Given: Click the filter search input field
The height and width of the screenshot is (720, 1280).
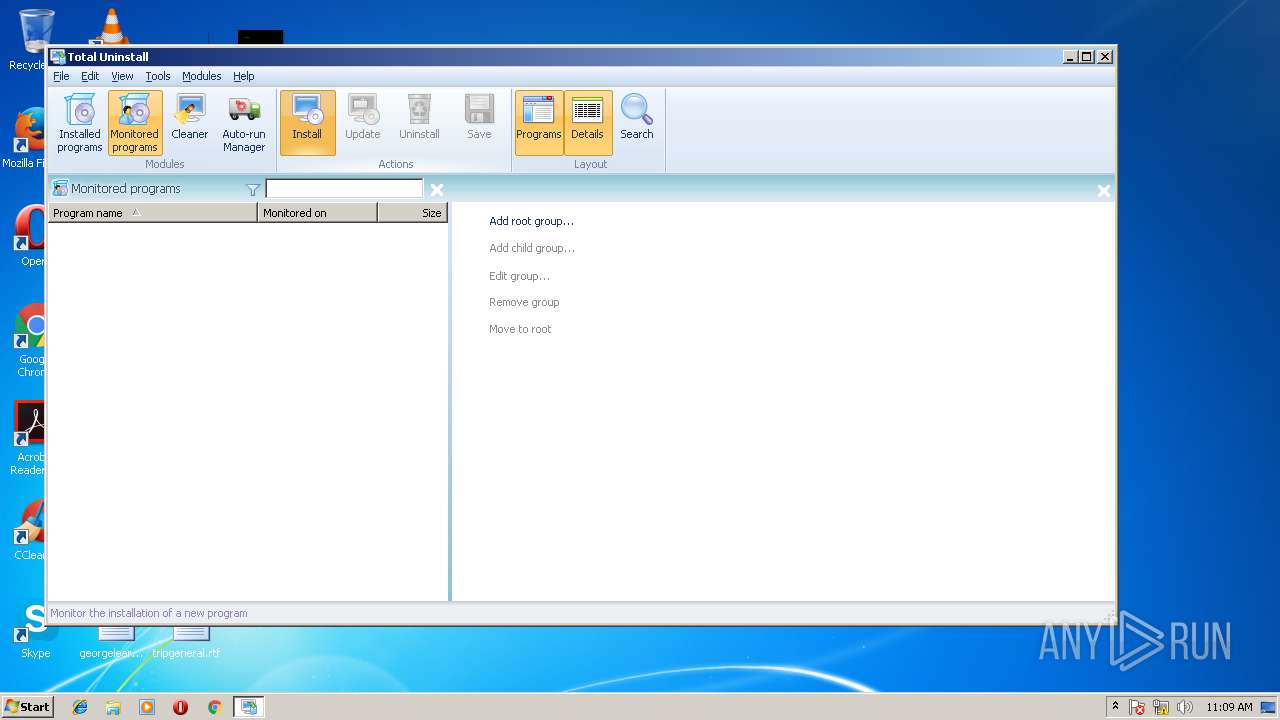Looking at the screenshot, I should point(344,189).
